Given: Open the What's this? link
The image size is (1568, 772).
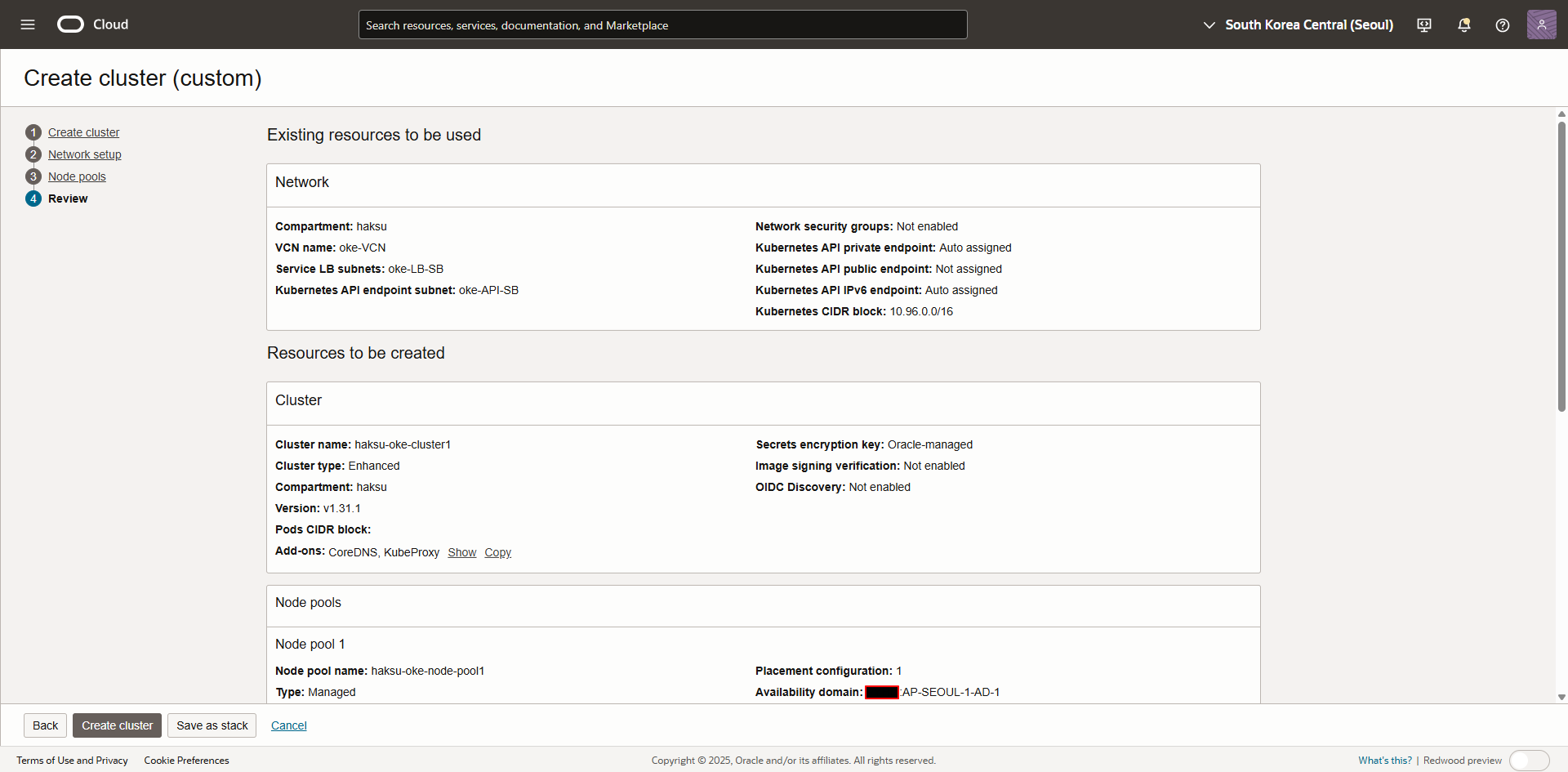Looking at the screenshot, I should [1385, 761].
